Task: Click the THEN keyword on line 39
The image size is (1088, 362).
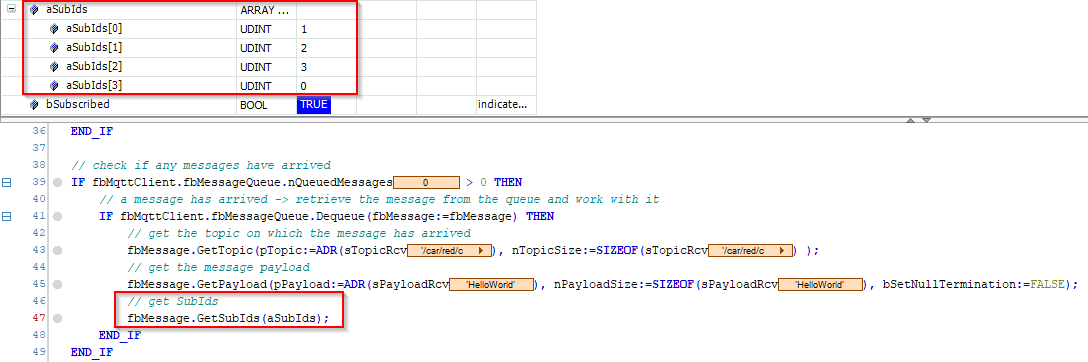Action: (508, 182)
